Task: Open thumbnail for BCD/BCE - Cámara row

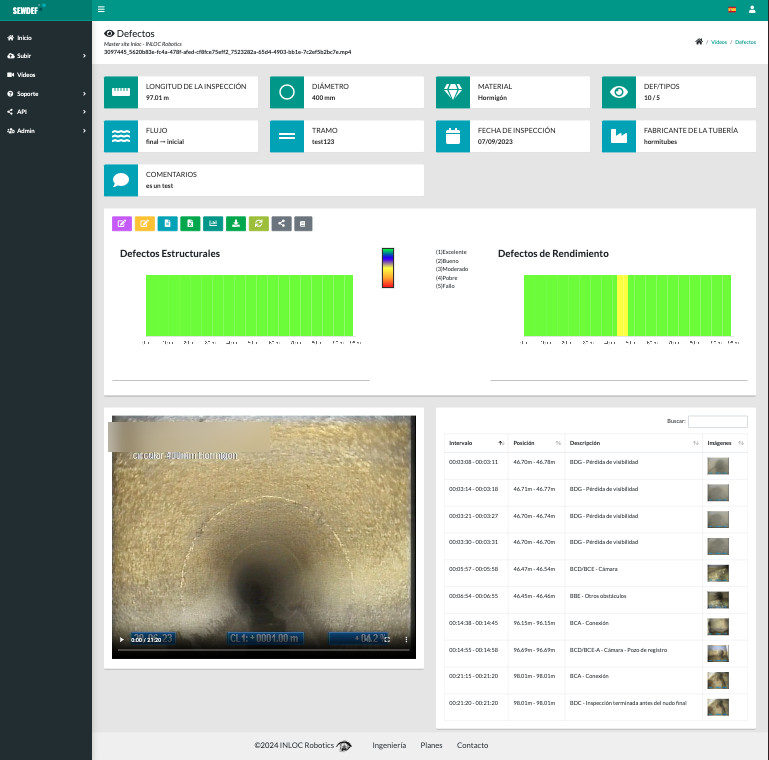Action: (x=718, y=573)
